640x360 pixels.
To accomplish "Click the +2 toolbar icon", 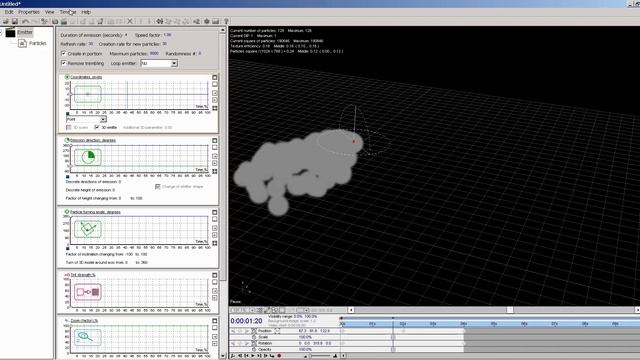I will point(196,22).
